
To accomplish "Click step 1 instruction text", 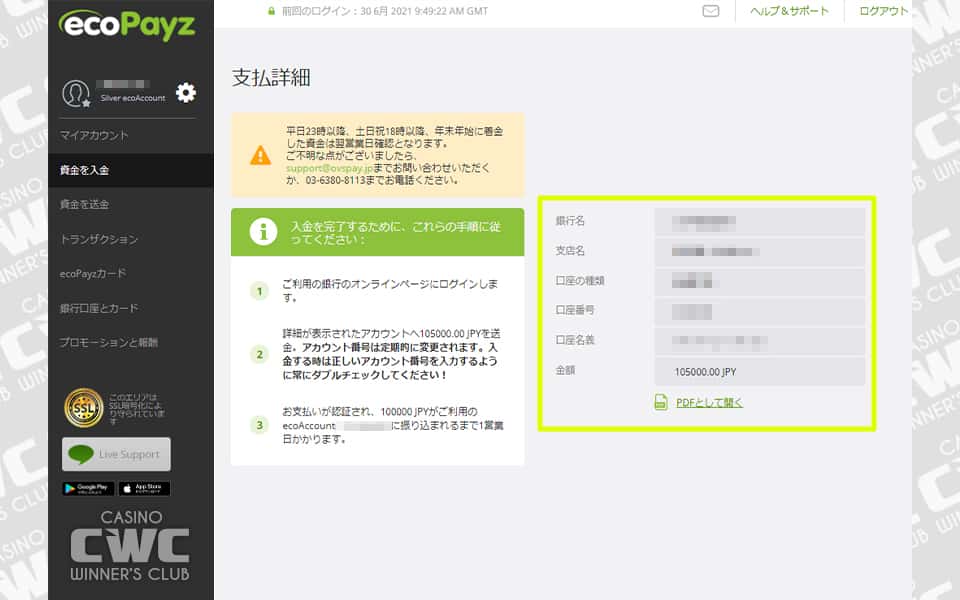I will tap(390, 291).
